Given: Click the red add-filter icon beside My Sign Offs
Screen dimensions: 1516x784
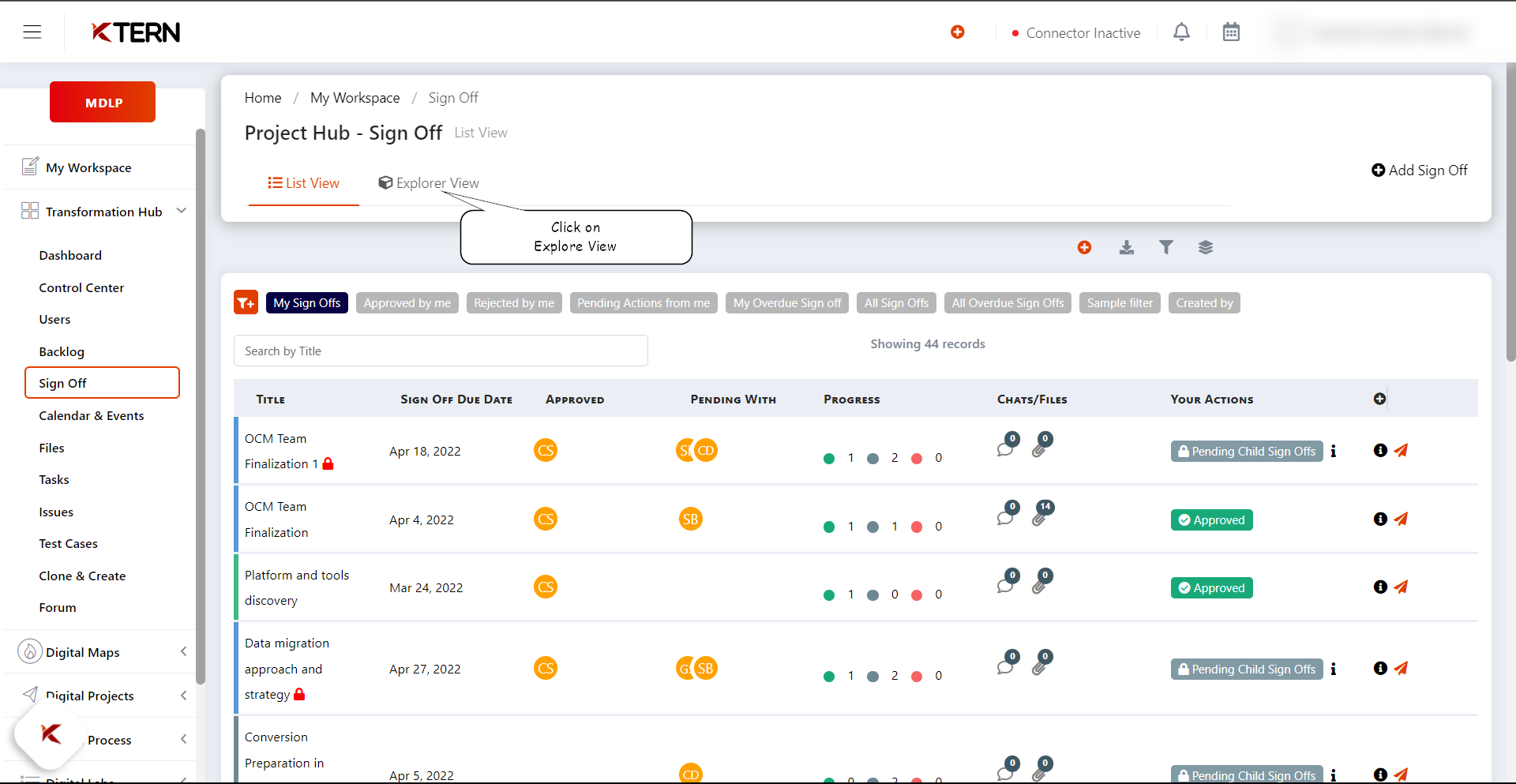Looking at the screenshot, I should 246,302.
